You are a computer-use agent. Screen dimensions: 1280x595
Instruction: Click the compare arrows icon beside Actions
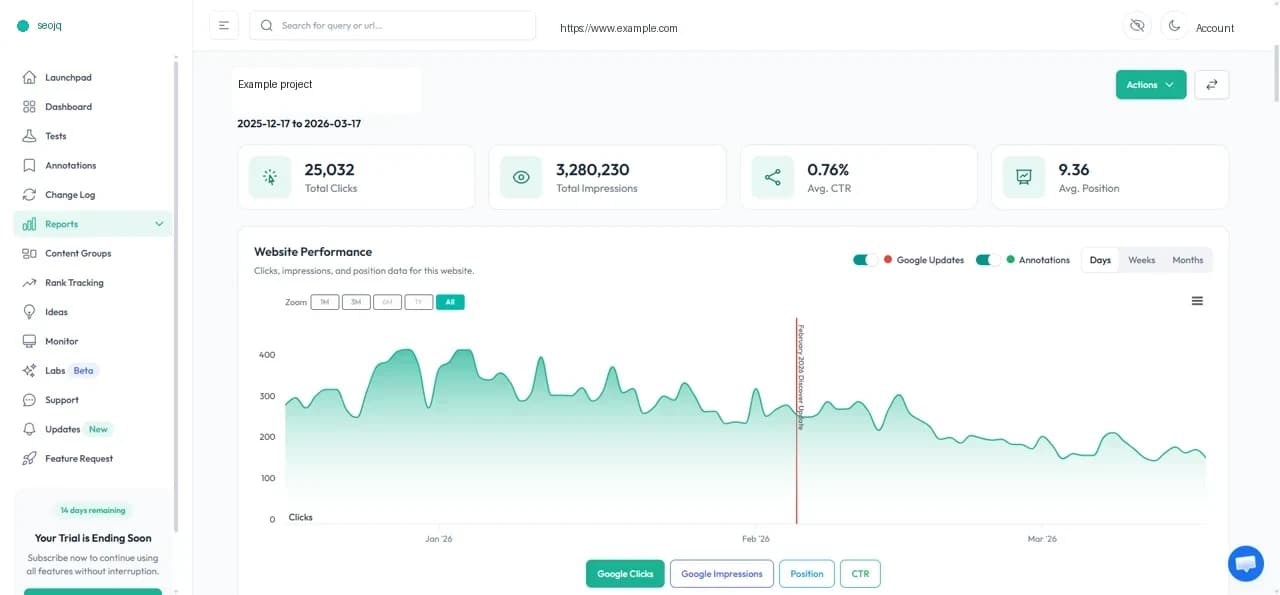[x=1211, y=84]
